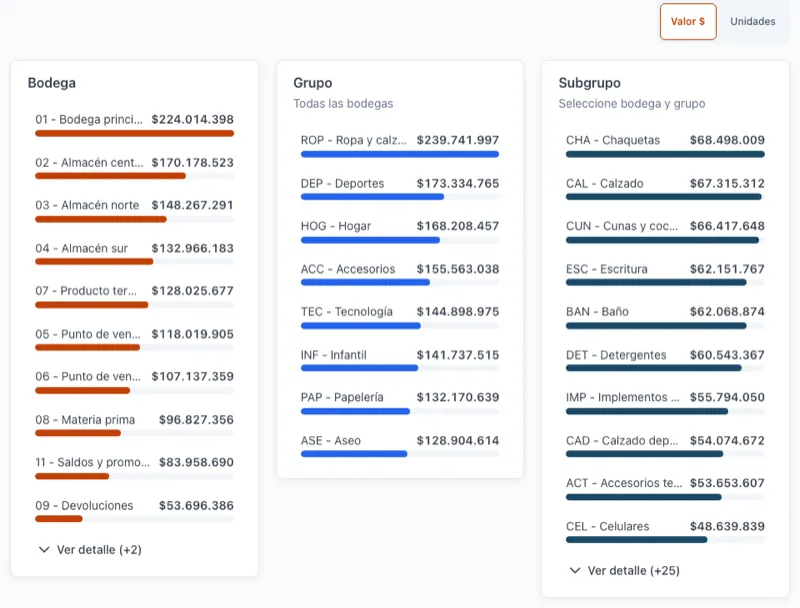Viewport: 800px width, 608px height.
Task: Select IMP - Implementos subgroup
Action: tap(665, 403)
